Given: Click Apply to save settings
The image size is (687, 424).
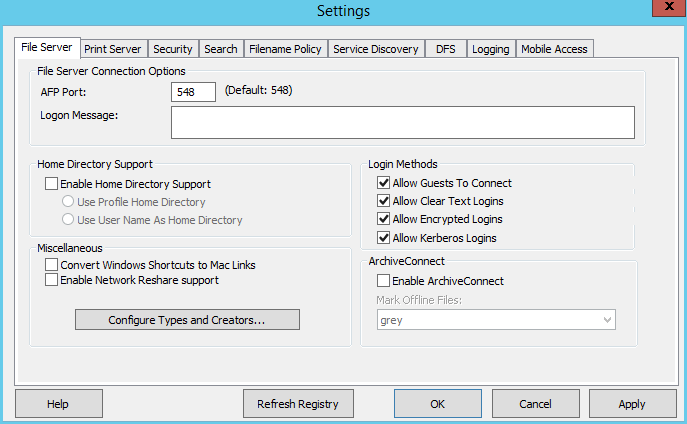Looking at the screenshot, I should coord(632,404).
